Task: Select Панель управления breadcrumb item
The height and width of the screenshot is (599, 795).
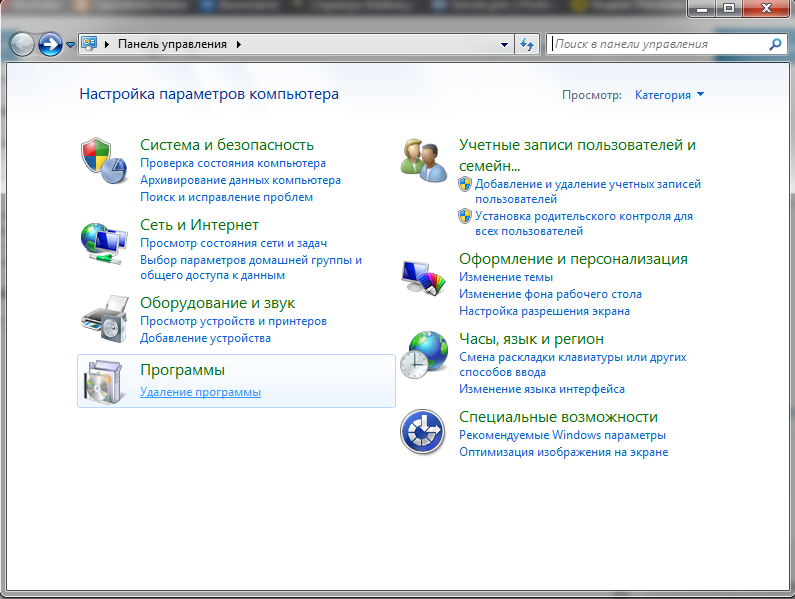Action: pyautogui.click(x=172, y=44)
